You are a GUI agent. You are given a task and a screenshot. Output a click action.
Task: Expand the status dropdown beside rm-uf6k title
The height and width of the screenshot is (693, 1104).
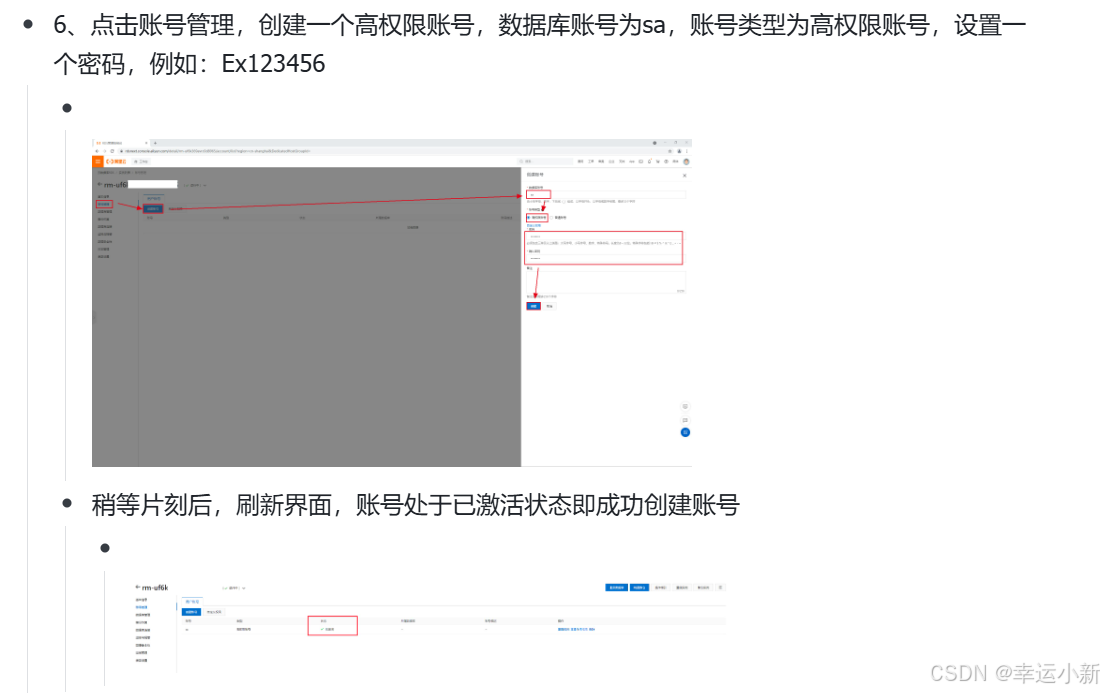pyautogui.click(x=244, y=588)
